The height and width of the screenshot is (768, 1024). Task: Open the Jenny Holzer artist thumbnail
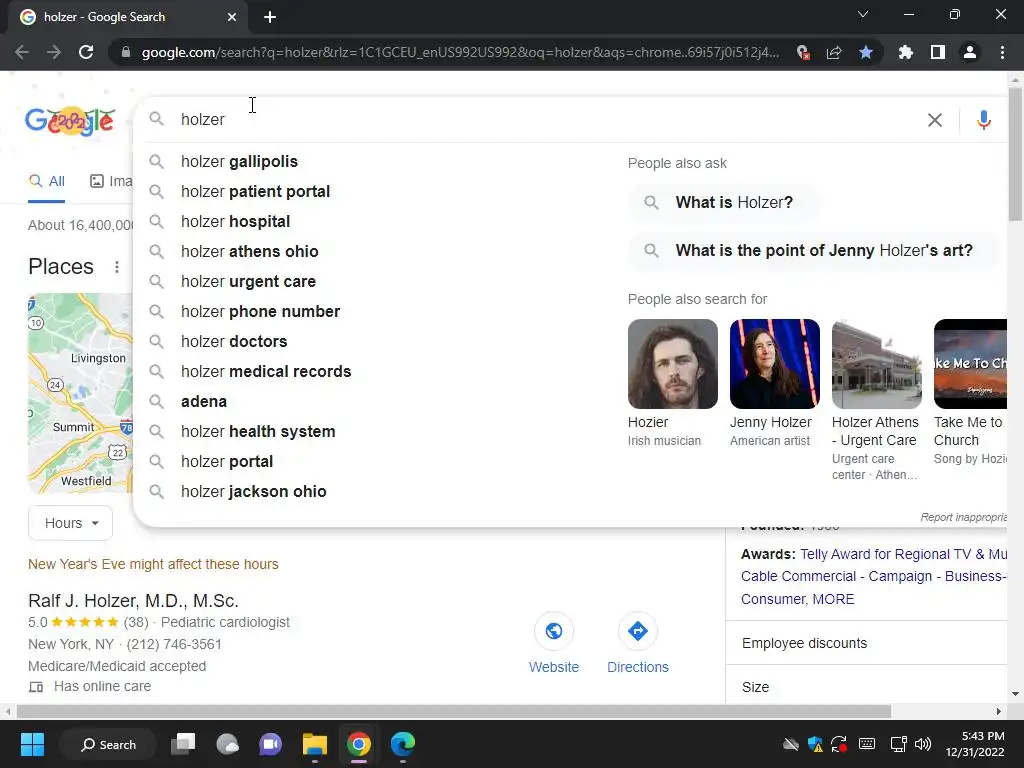[x=775, y=364]
